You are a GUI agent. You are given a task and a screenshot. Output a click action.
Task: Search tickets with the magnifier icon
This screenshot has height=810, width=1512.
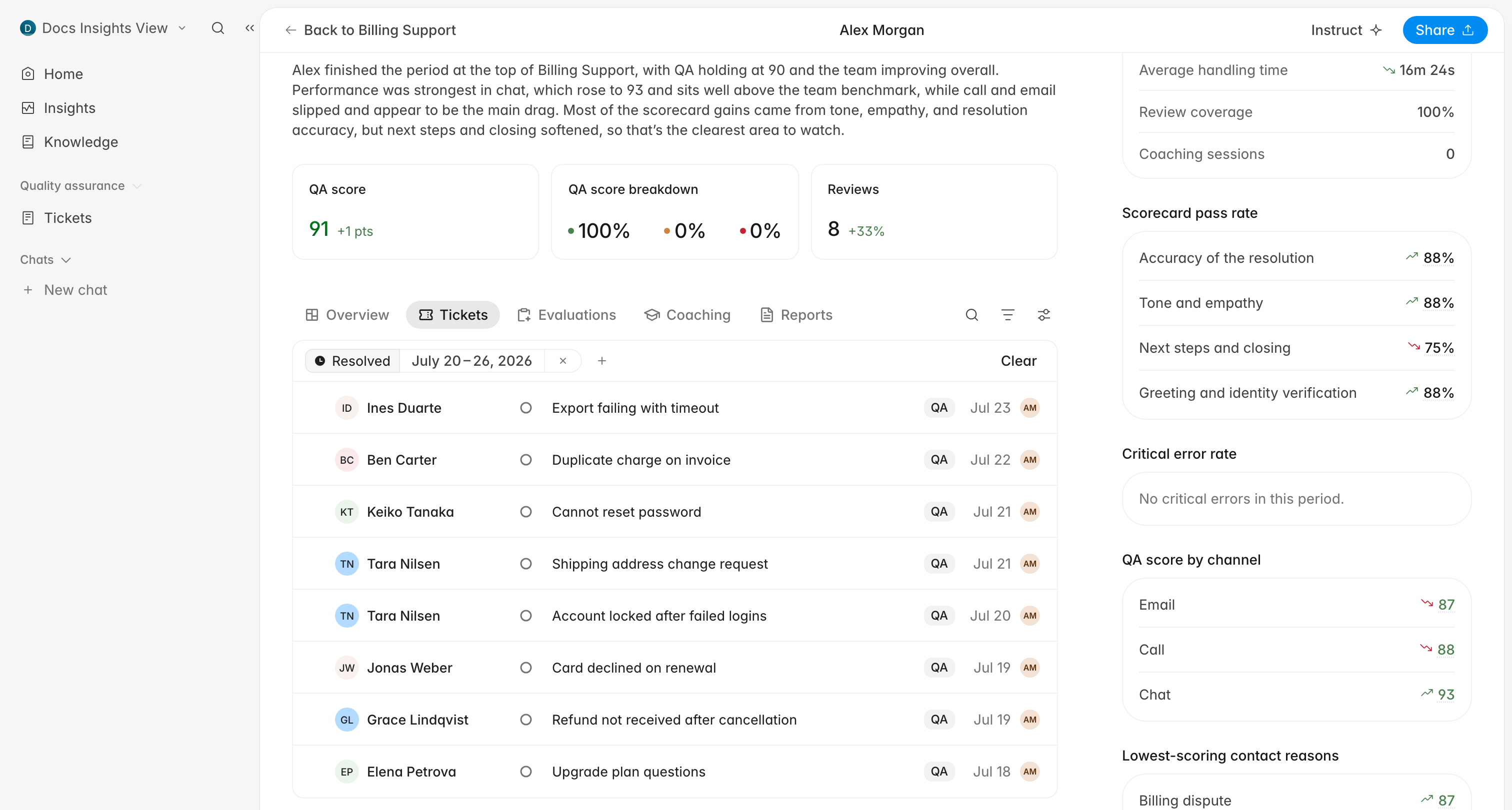pyautogui.click(x=972, y=315)
